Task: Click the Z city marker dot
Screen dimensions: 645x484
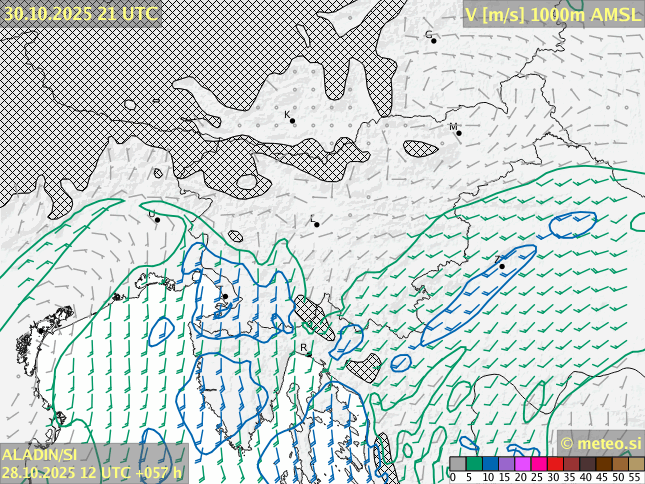Action: pyautogui.click(x=502, y=266)
